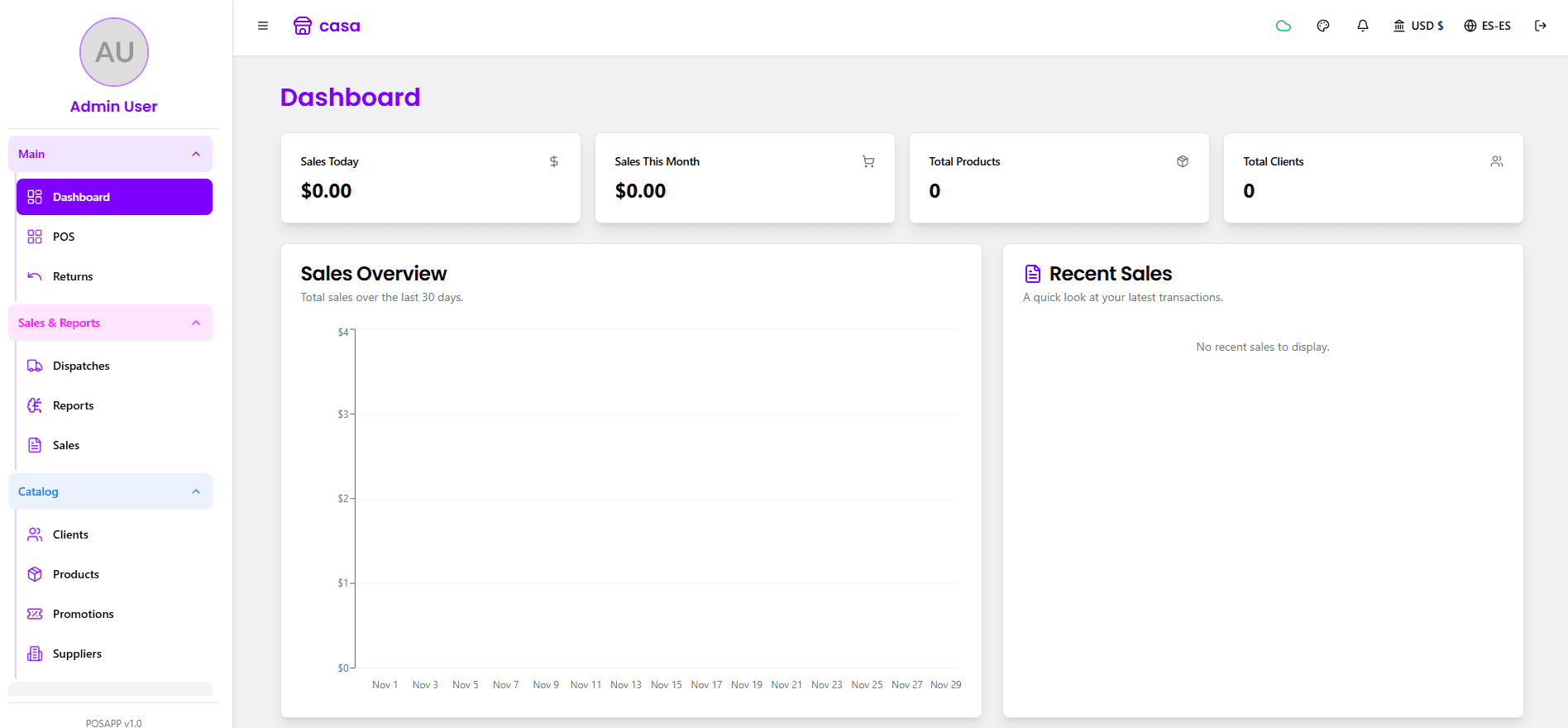This screenshot has width=1568, height=728.
Task: Select the Reports menu entry
Action: [x=114, y=405]
